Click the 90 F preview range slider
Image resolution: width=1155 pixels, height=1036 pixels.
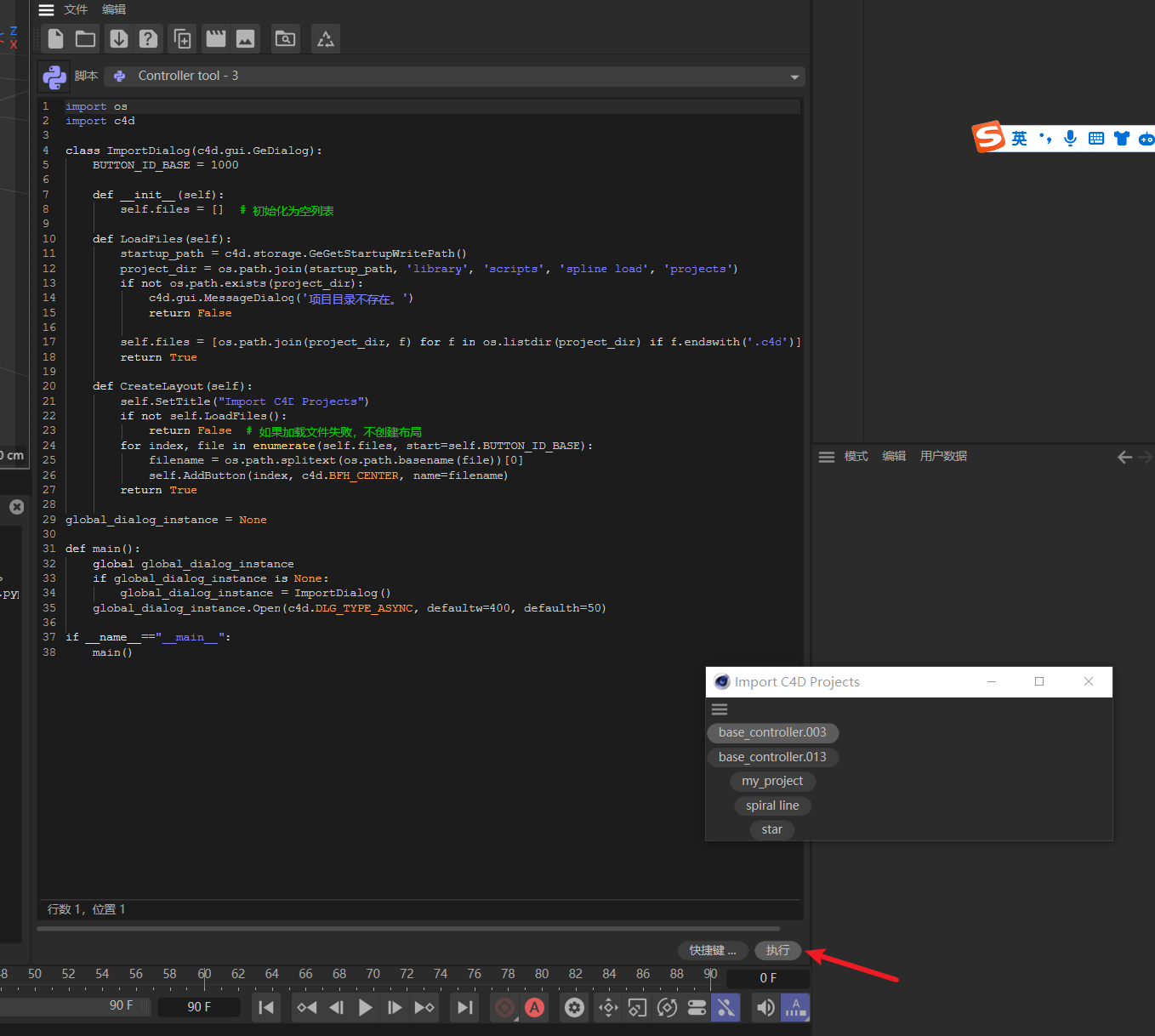click(75, 1006)
